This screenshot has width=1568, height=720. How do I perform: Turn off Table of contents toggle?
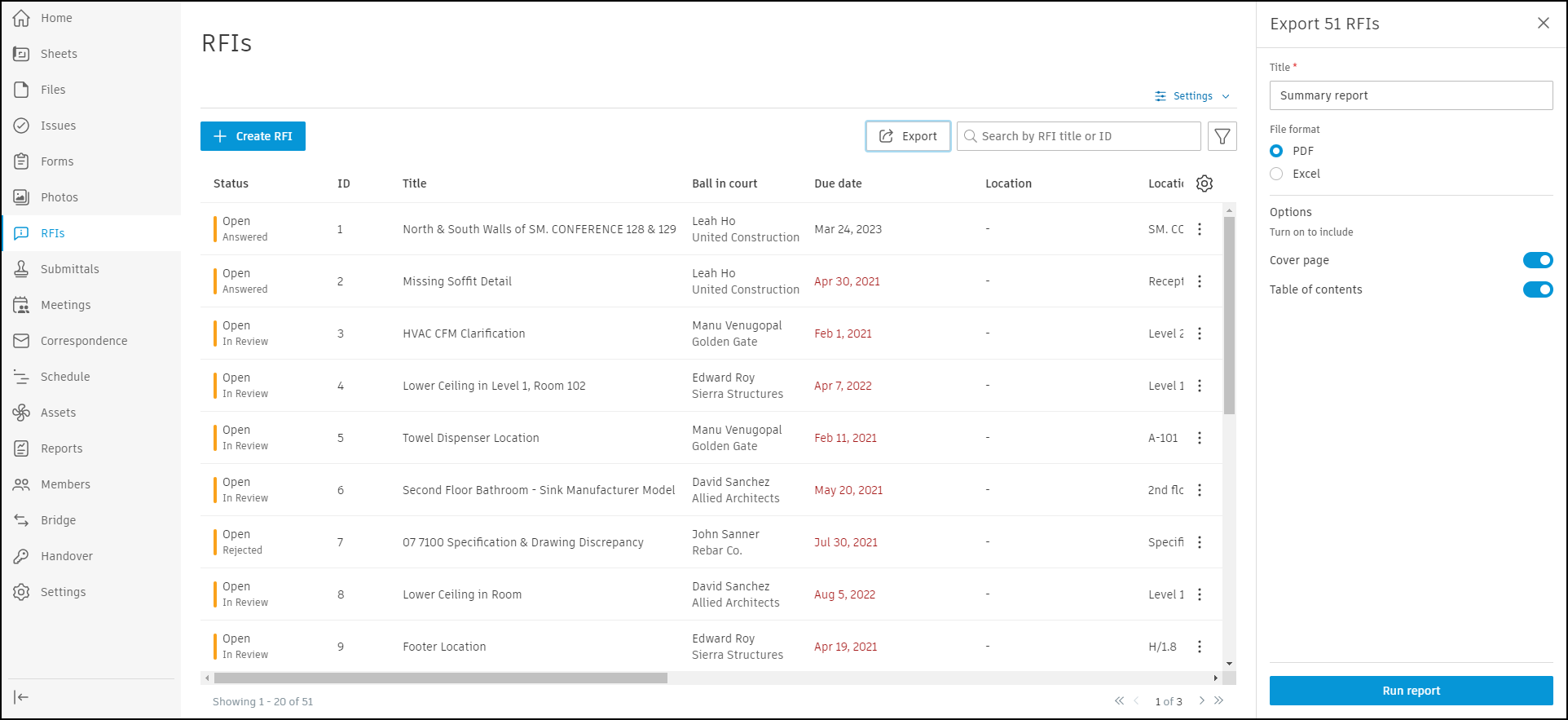coord(1537,289)
